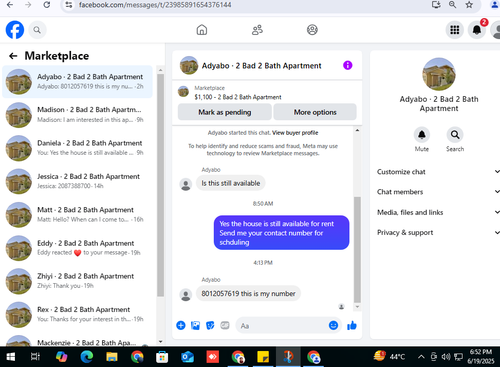Open Outlook from the taskbar

tap(187, 357)
